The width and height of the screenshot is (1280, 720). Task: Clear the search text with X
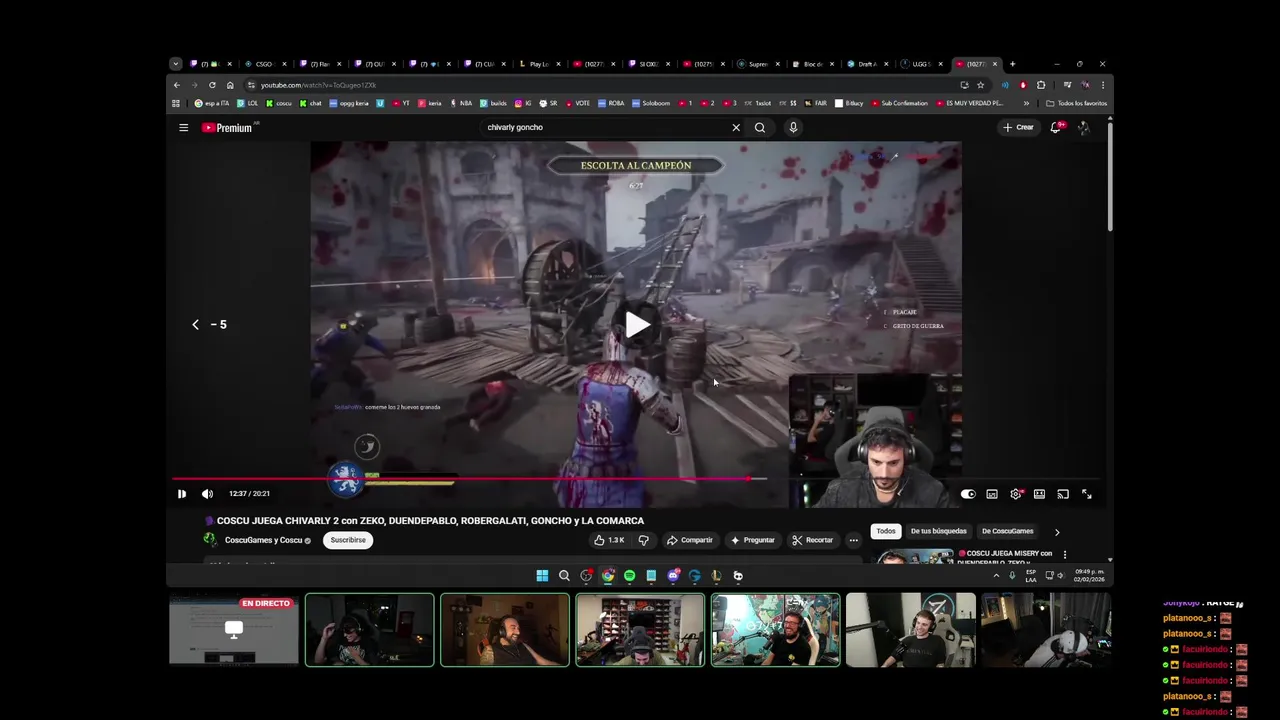pyautogui.click(x=736, y=127)
